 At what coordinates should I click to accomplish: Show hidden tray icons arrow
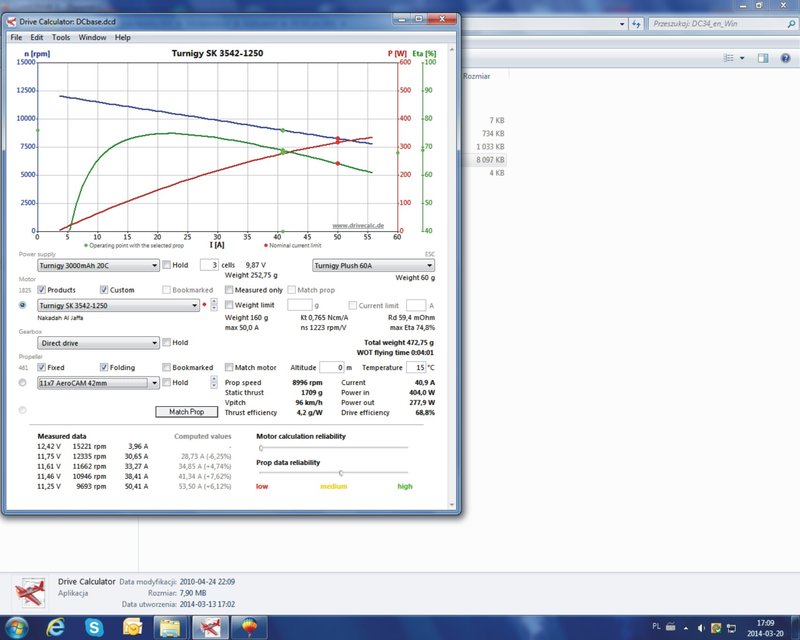pyautogui.click(x=686, y=628)
